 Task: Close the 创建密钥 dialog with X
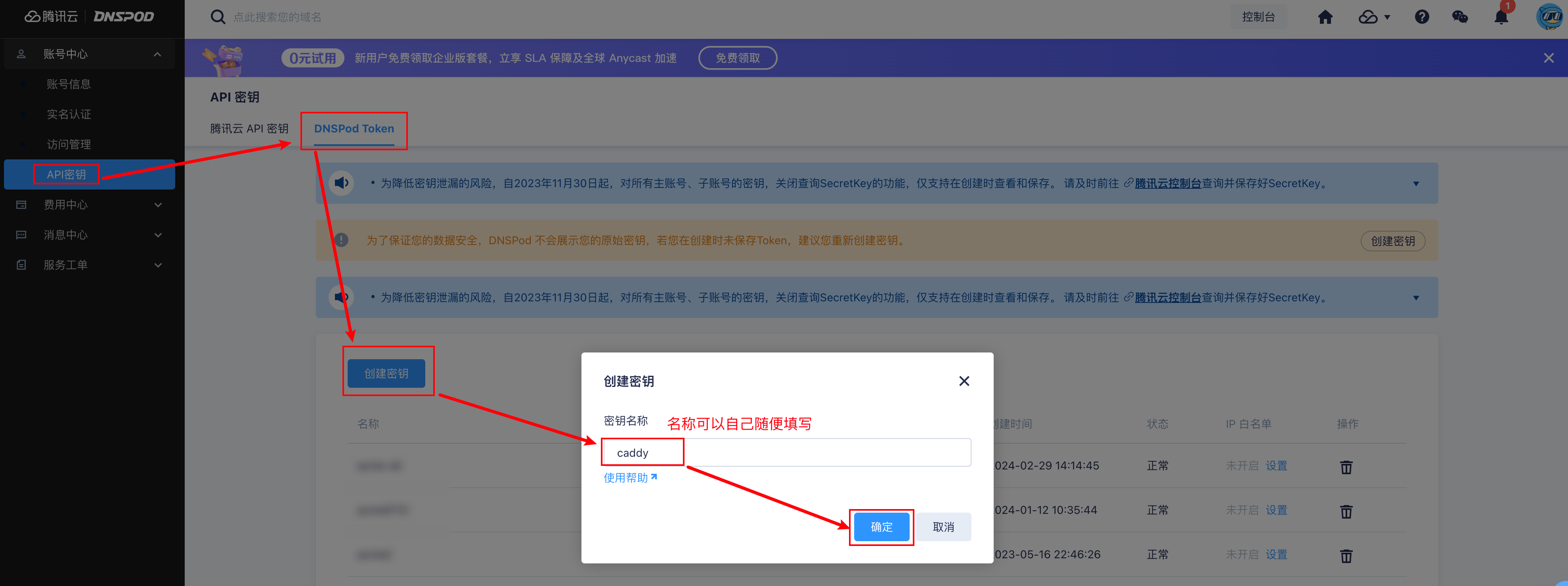click(964, 381)
